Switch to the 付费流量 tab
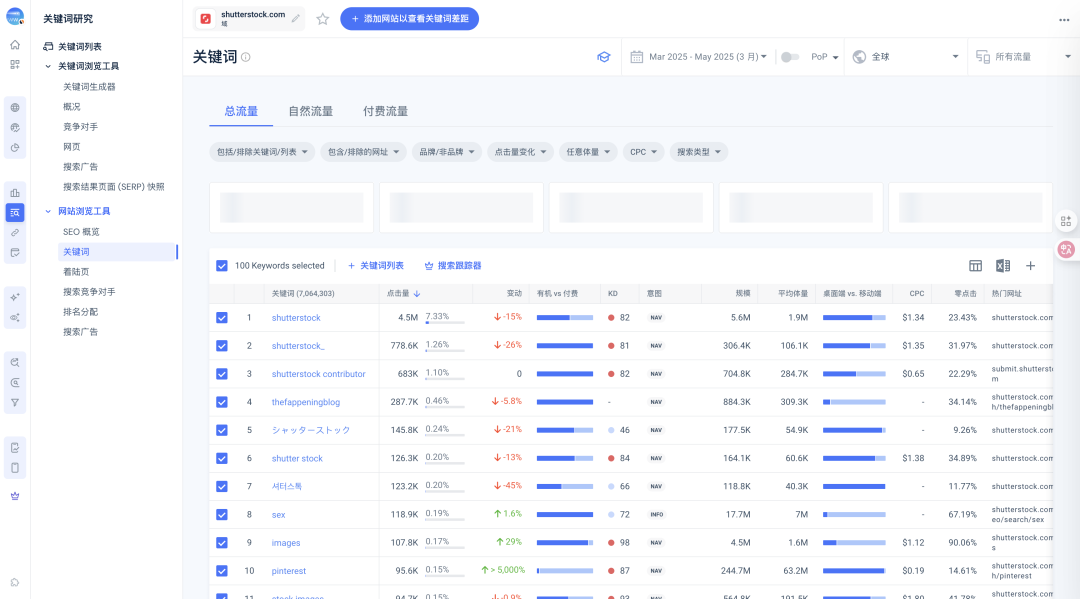The width and height of the screenshot is (1080, 599). point(386,112)
